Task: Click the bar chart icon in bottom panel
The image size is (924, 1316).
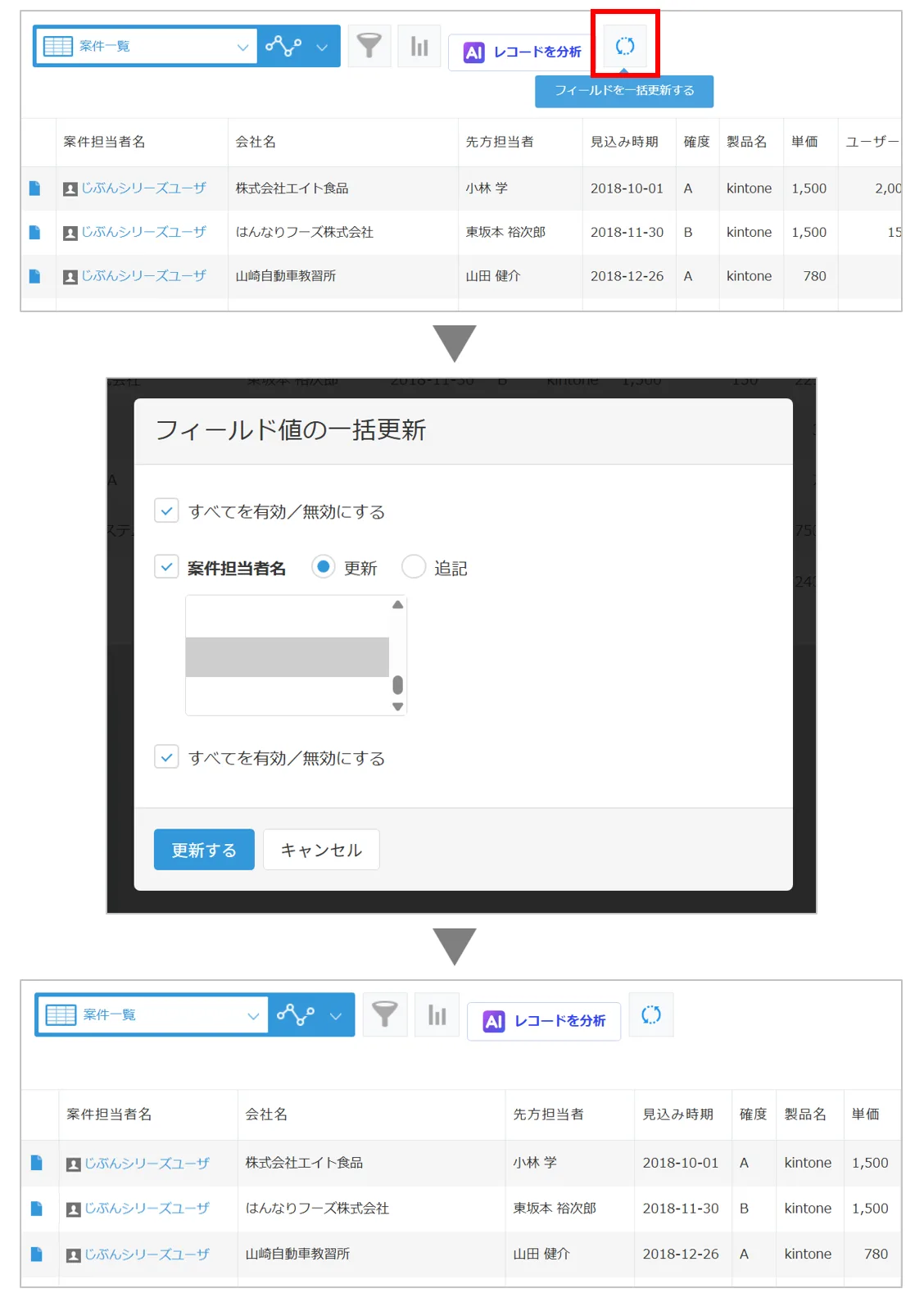Action: (437, 1014)
